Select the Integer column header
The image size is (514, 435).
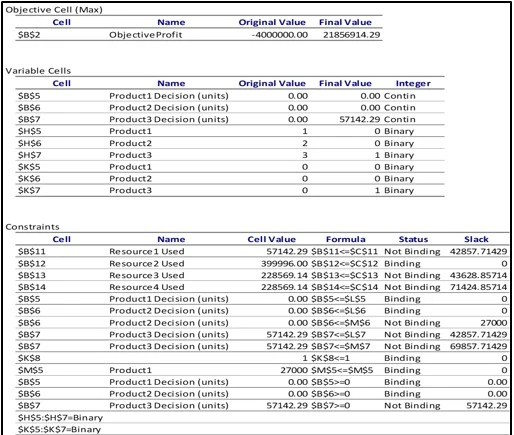click(x=413, y=83)
